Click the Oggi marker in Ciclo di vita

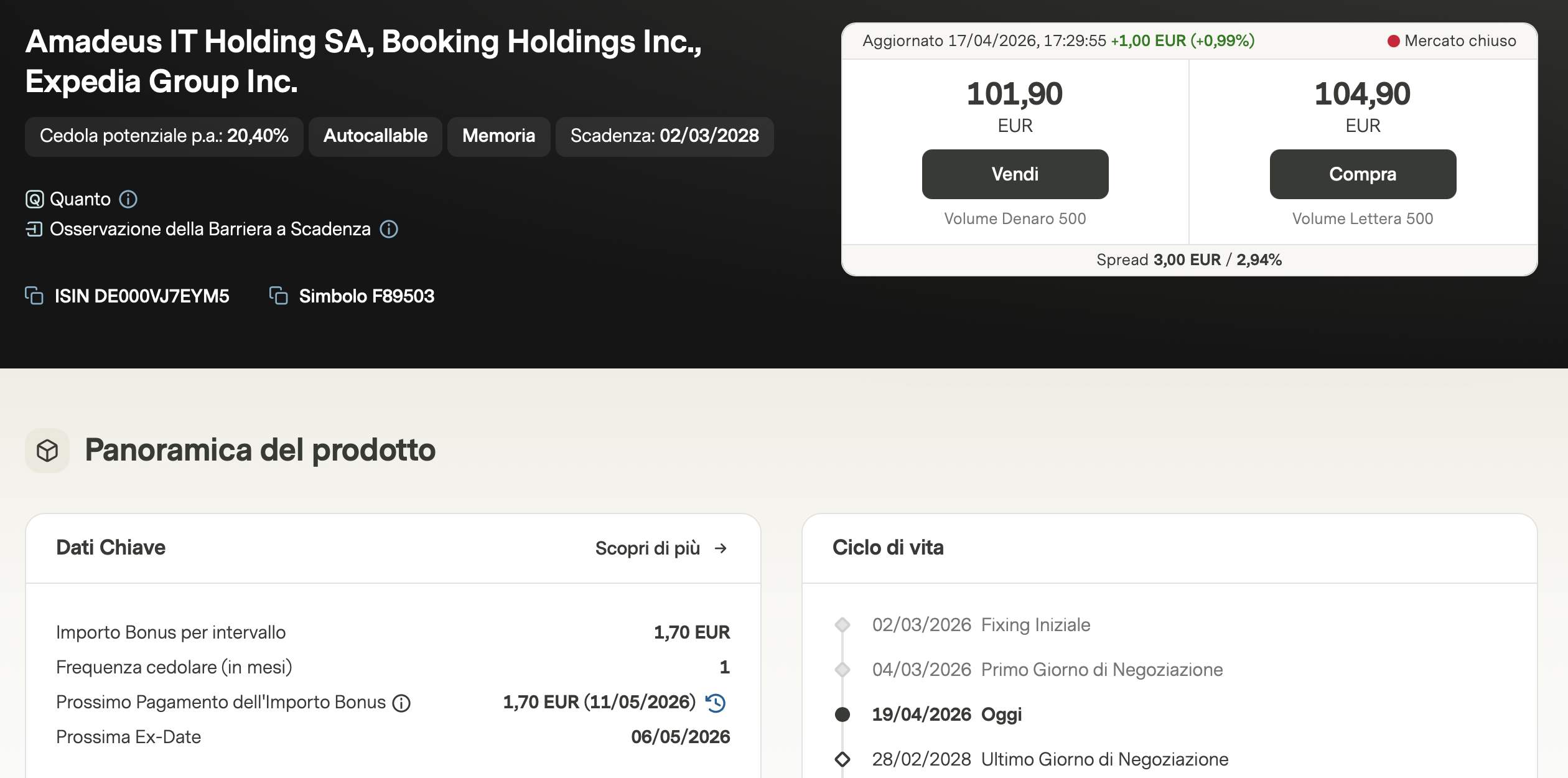(842, 715)
